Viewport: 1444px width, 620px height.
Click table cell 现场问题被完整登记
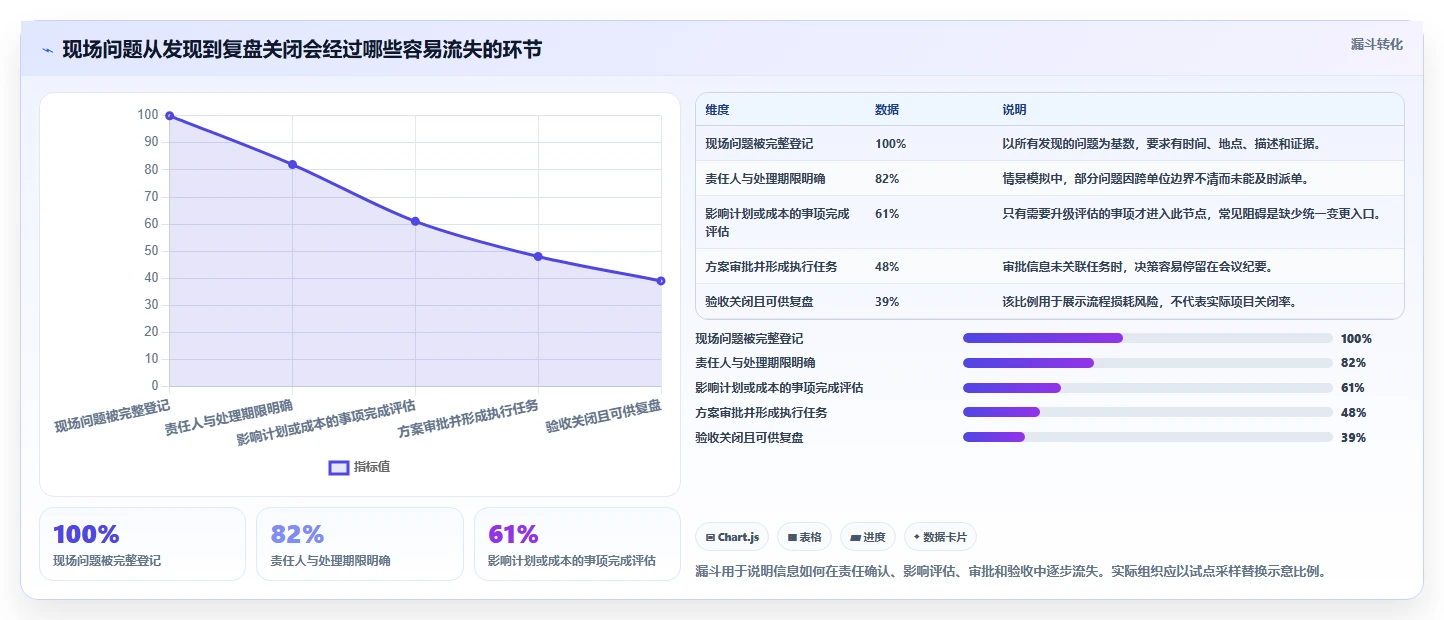(759, 144)
